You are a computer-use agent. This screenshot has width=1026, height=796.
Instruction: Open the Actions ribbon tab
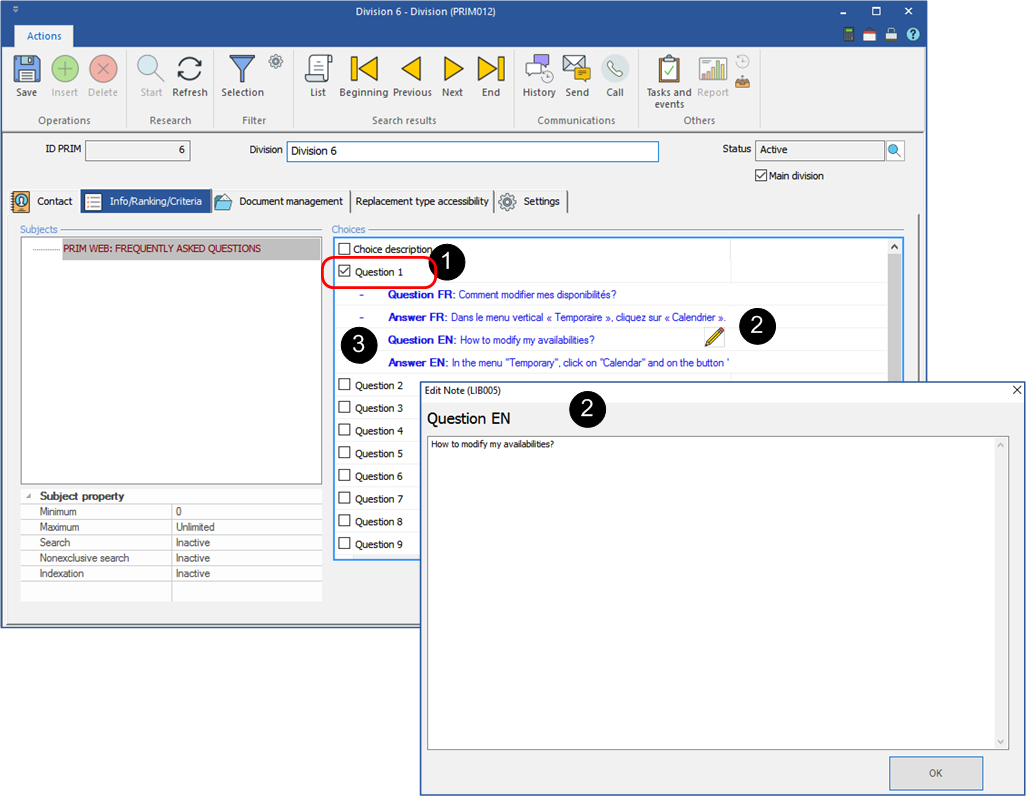(44, 36)
